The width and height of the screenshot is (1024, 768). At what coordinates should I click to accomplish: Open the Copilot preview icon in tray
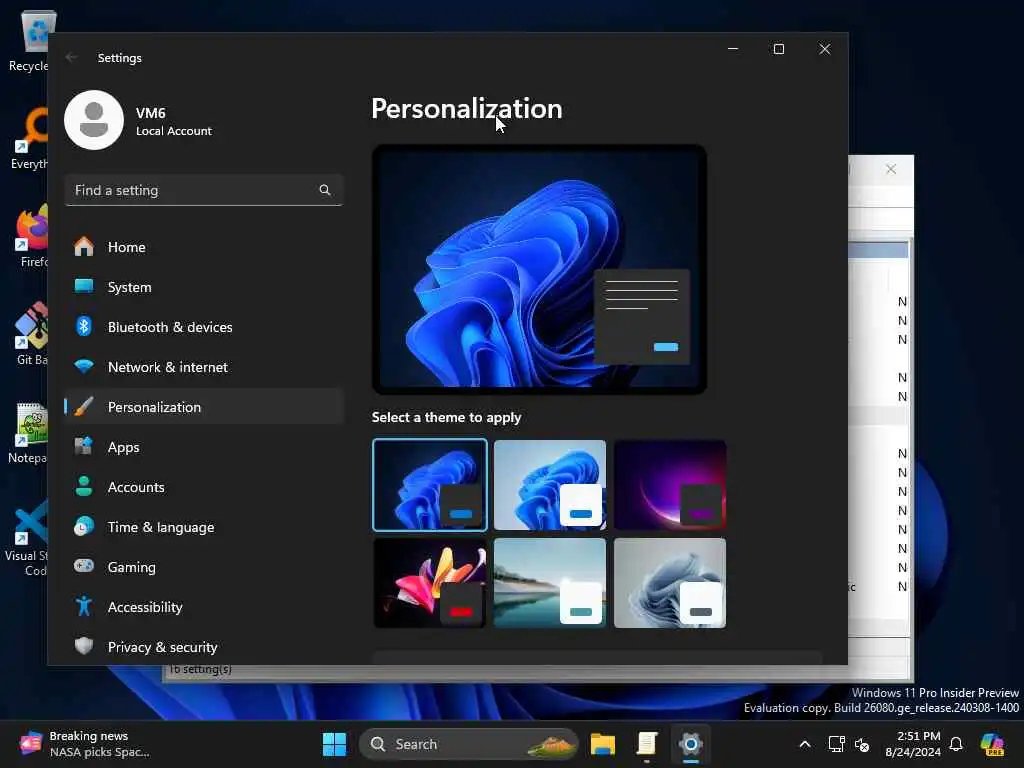click(x=992, y=744)
